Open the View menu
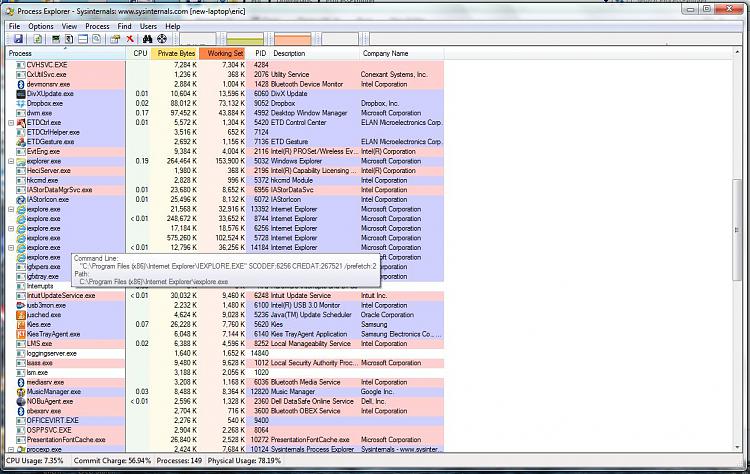Viewport: 750px width, 474px height. click(69, 26)
